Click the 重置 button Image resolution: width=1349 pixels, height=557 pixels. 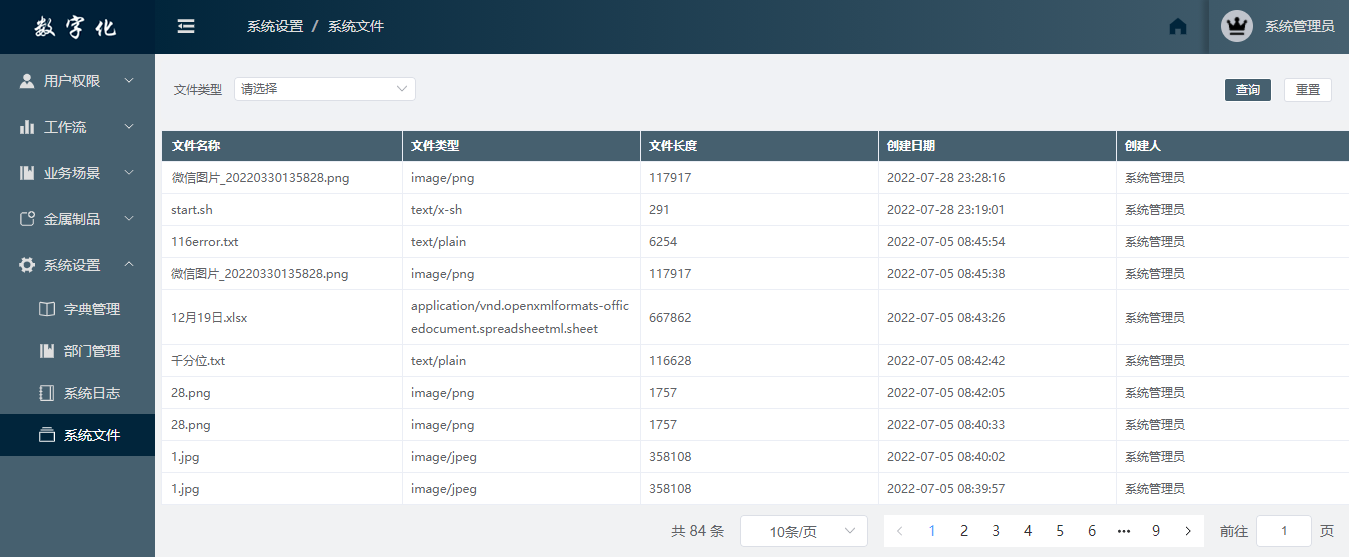tap(1308, 90)
